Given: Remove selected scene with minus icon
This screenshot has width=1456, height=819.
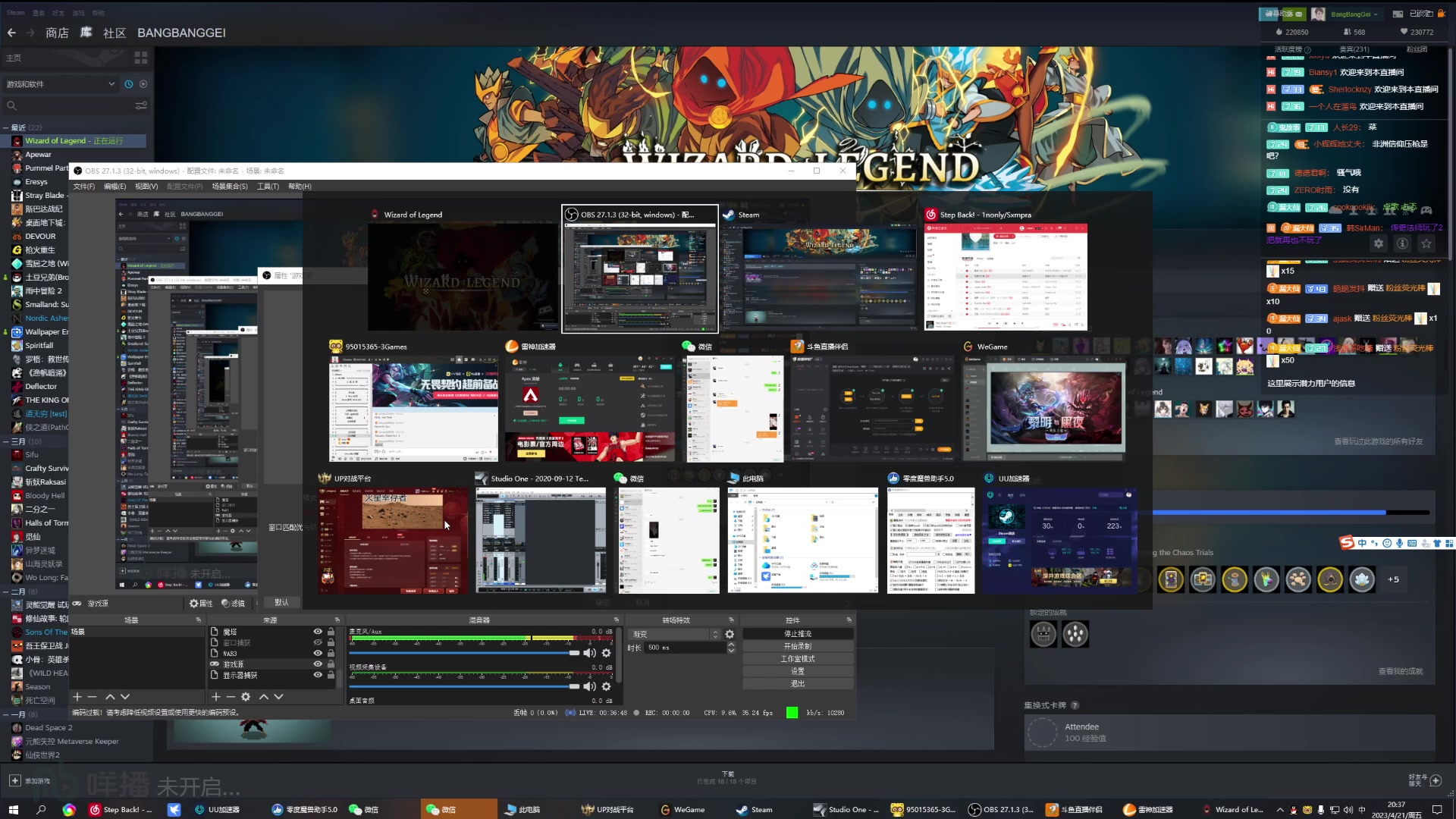Looking at the screenshot, I should click(x=93, y=697).
